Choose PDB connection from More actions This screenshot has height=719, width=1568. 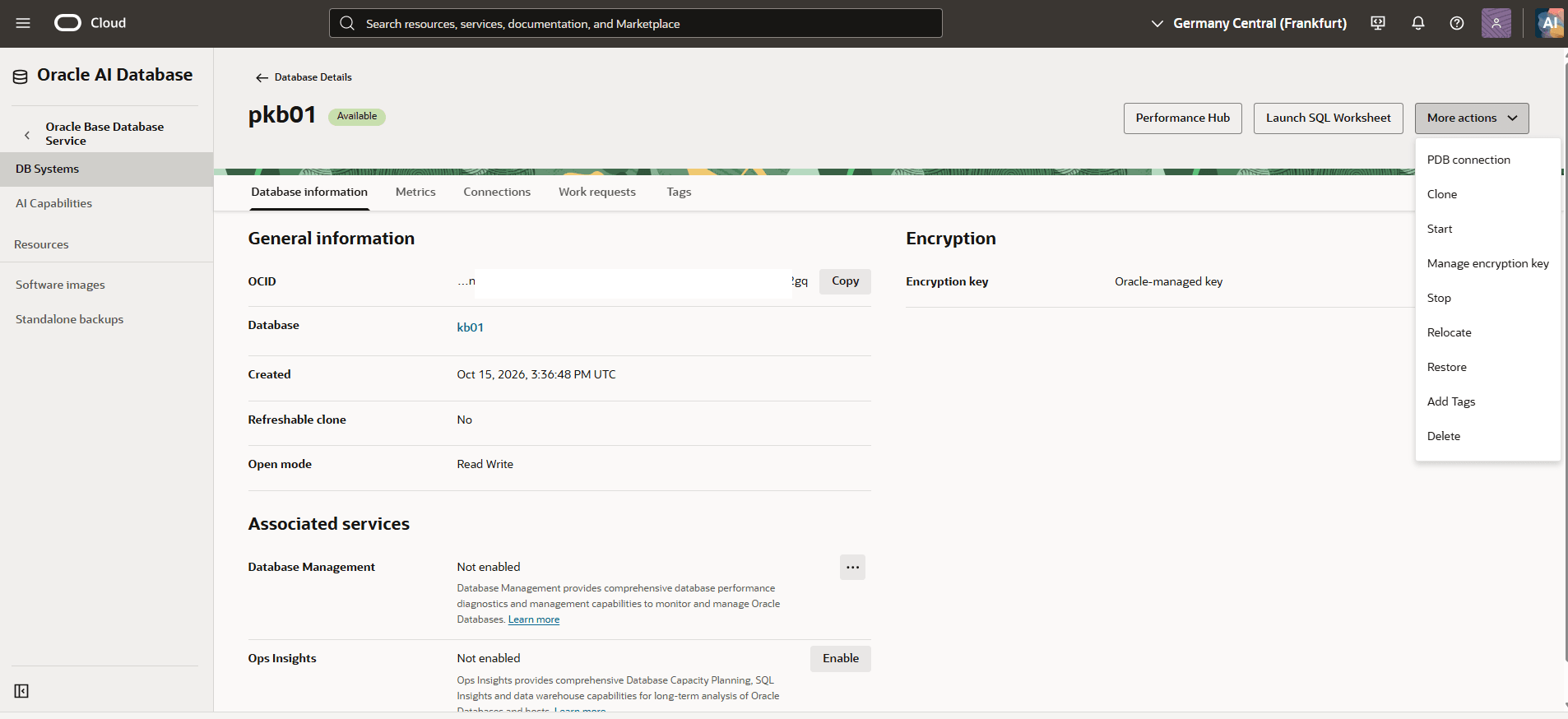(1487, 160)
